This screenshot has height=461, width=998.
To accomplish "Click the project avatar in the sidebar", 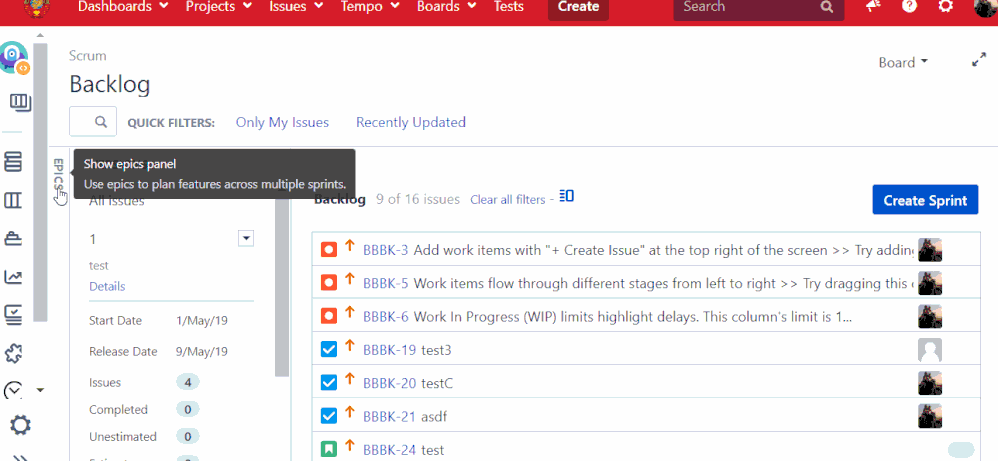I will tap(15, 58).
